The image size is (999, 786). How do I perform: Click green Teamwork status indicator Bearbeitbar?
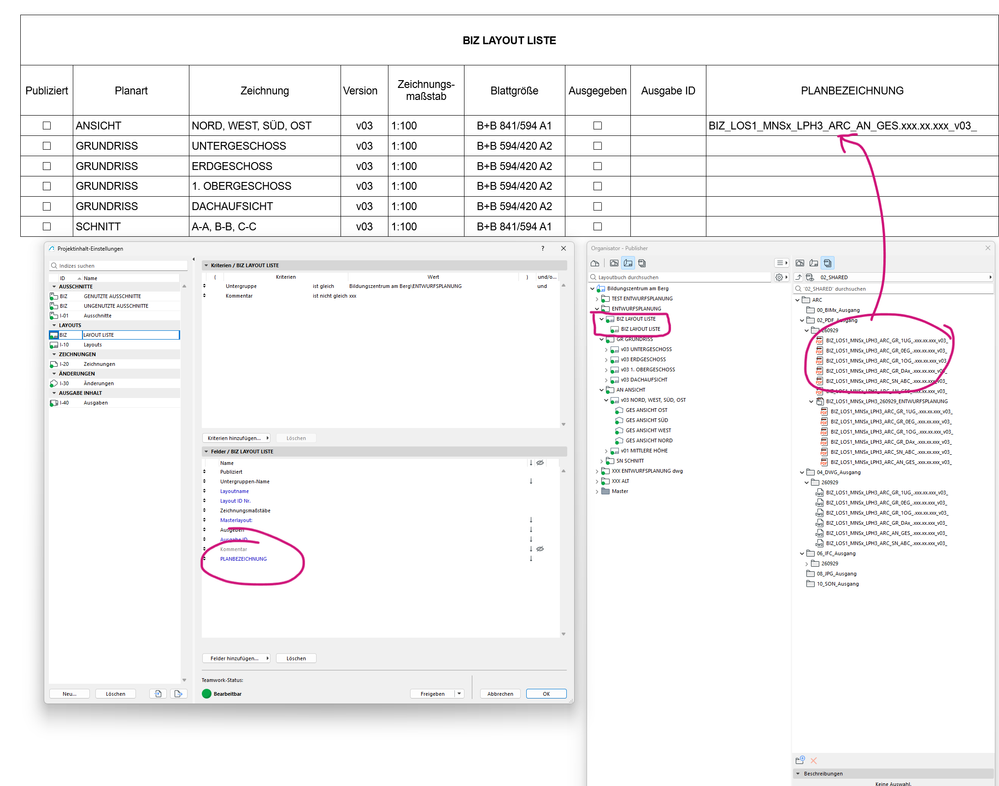coord(206,694)
